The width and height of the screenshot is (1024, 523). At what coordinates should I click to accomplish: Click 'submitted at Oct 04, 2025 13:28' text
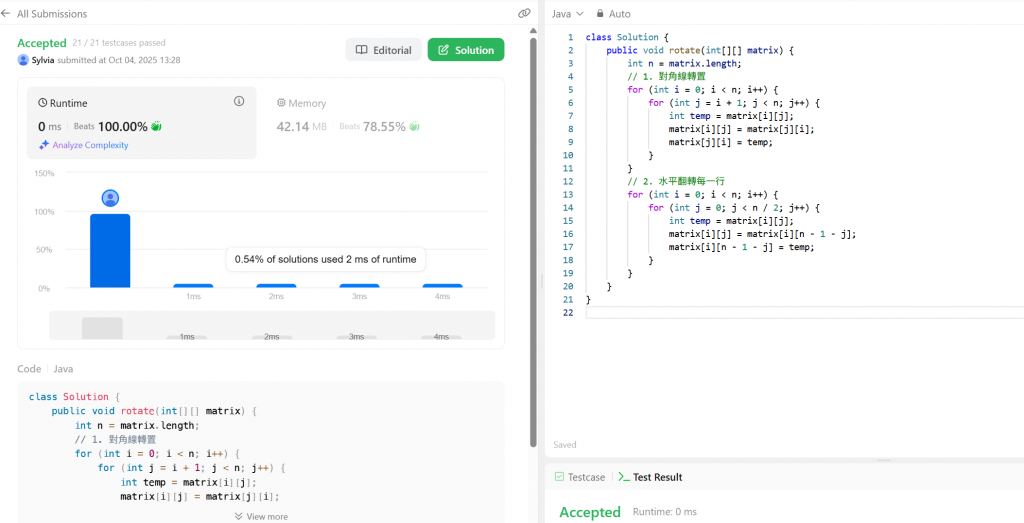[119, 60]
